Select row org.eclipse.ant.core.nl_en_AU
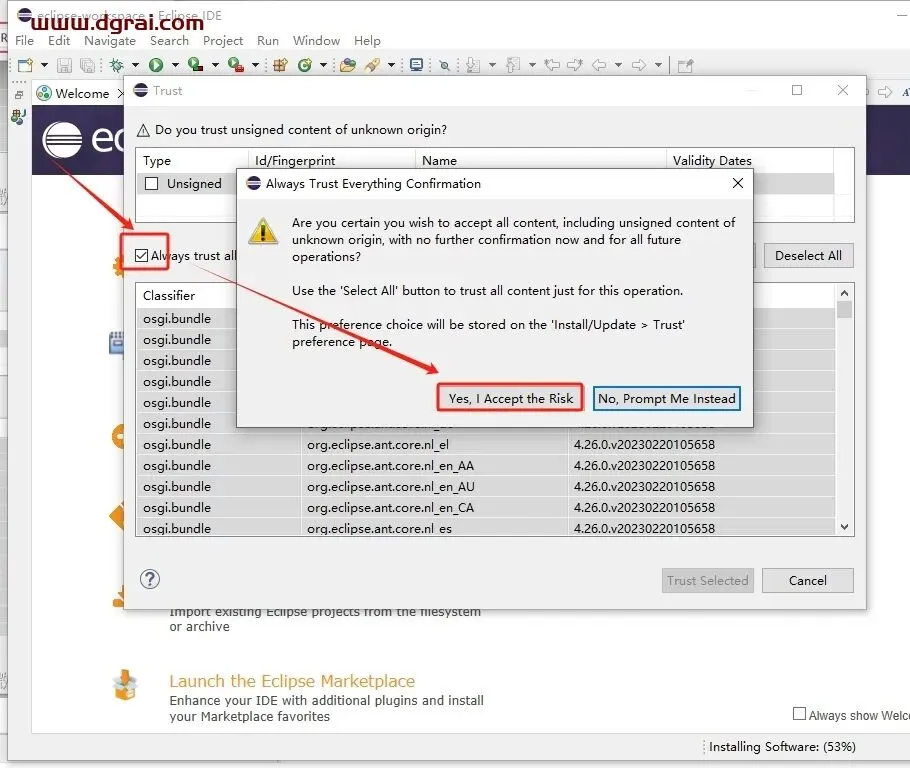Screen dimensions: 910x768 (485, 486)
